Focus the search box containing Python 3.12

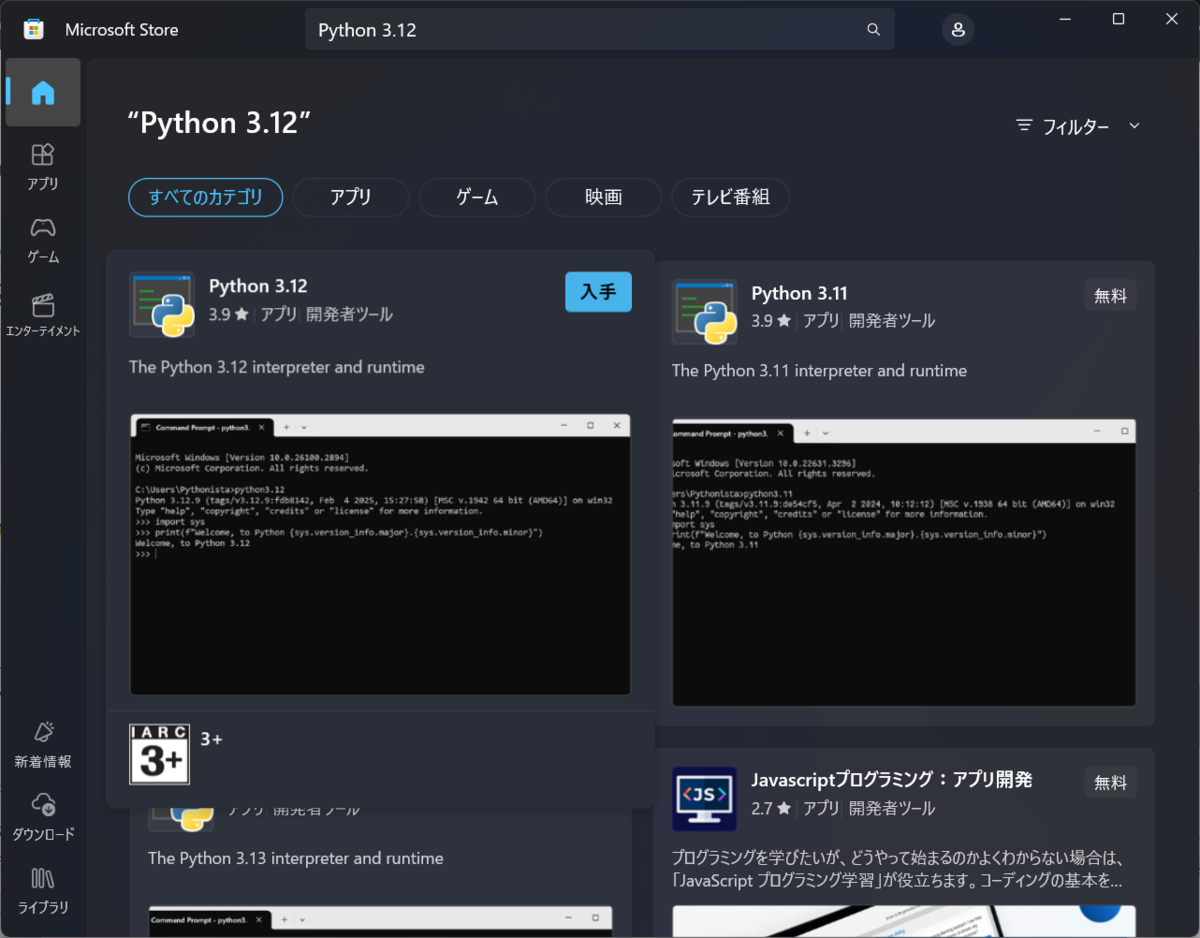(600, 30)
